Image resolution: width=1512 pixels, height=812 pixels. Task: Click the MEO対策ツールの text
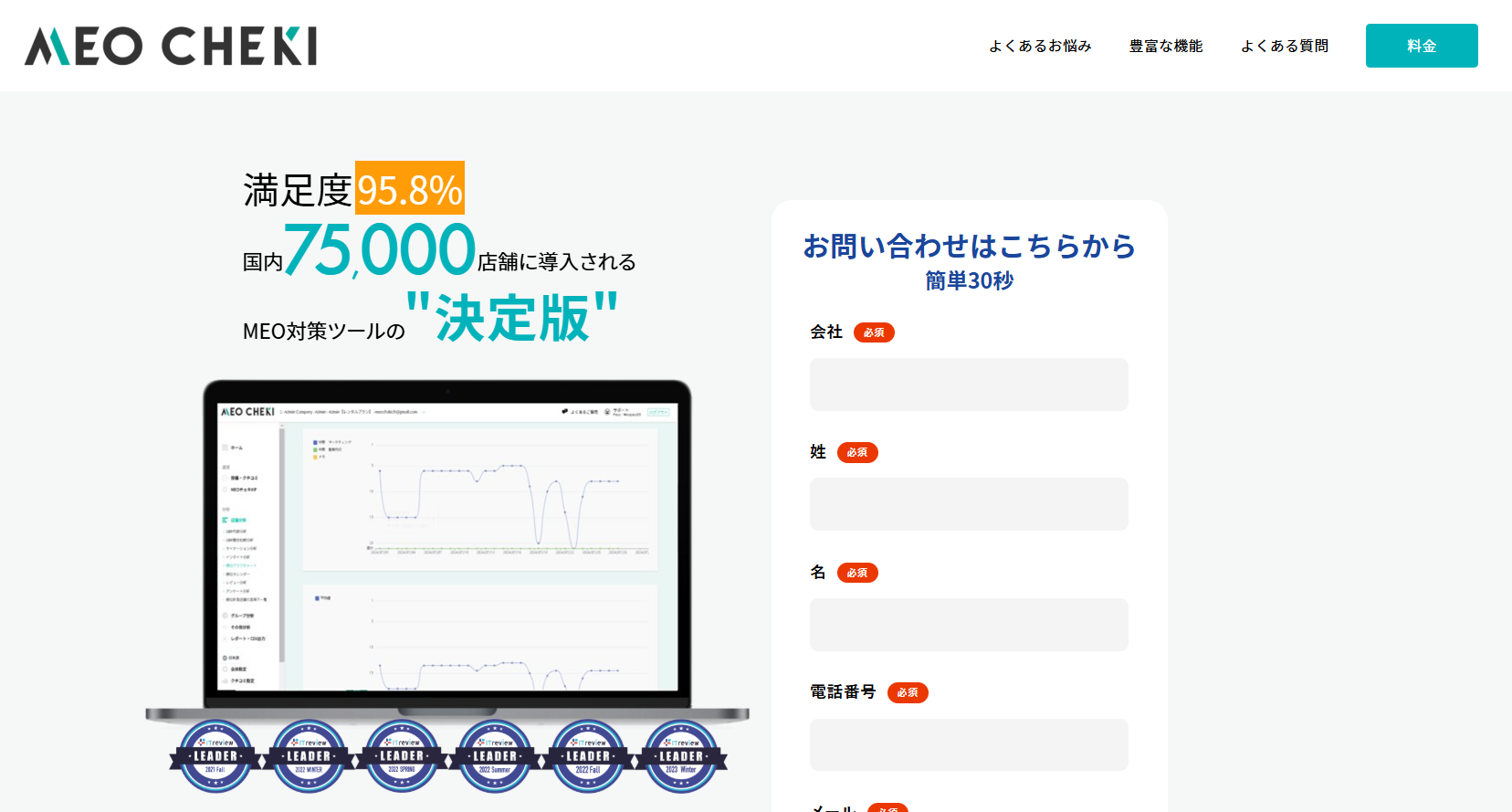(x=324, y=331)
